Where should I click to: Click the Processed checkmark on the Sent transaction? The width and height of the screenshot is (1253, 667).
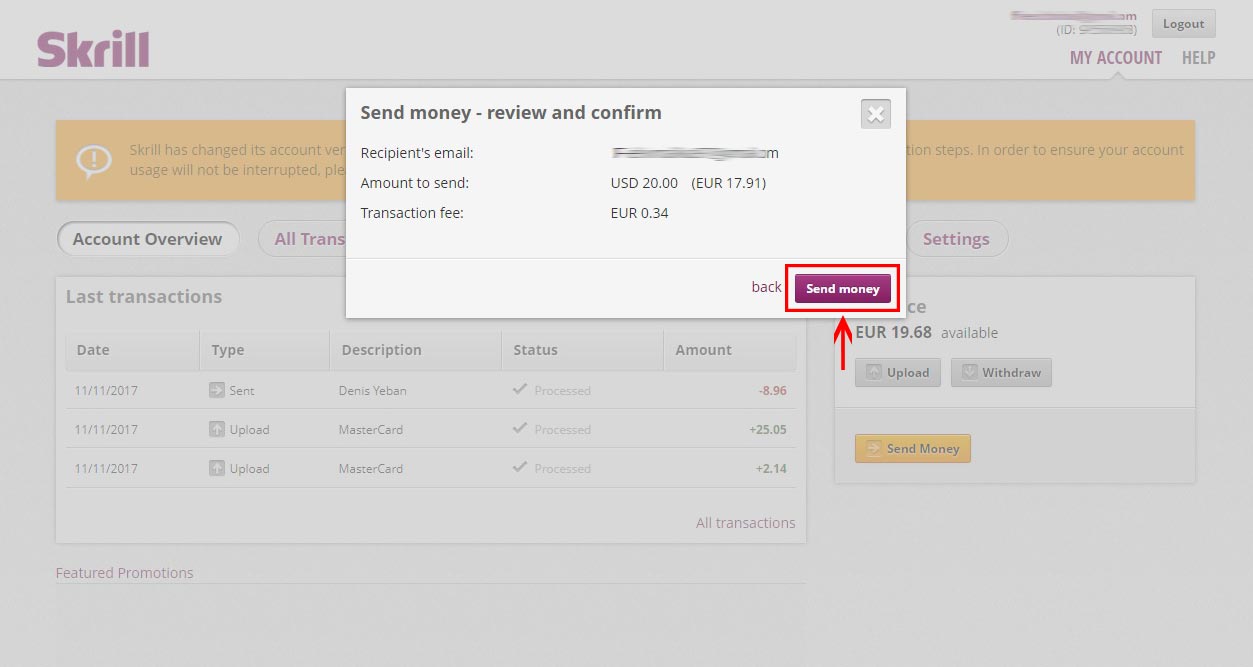tap(518, 390)
